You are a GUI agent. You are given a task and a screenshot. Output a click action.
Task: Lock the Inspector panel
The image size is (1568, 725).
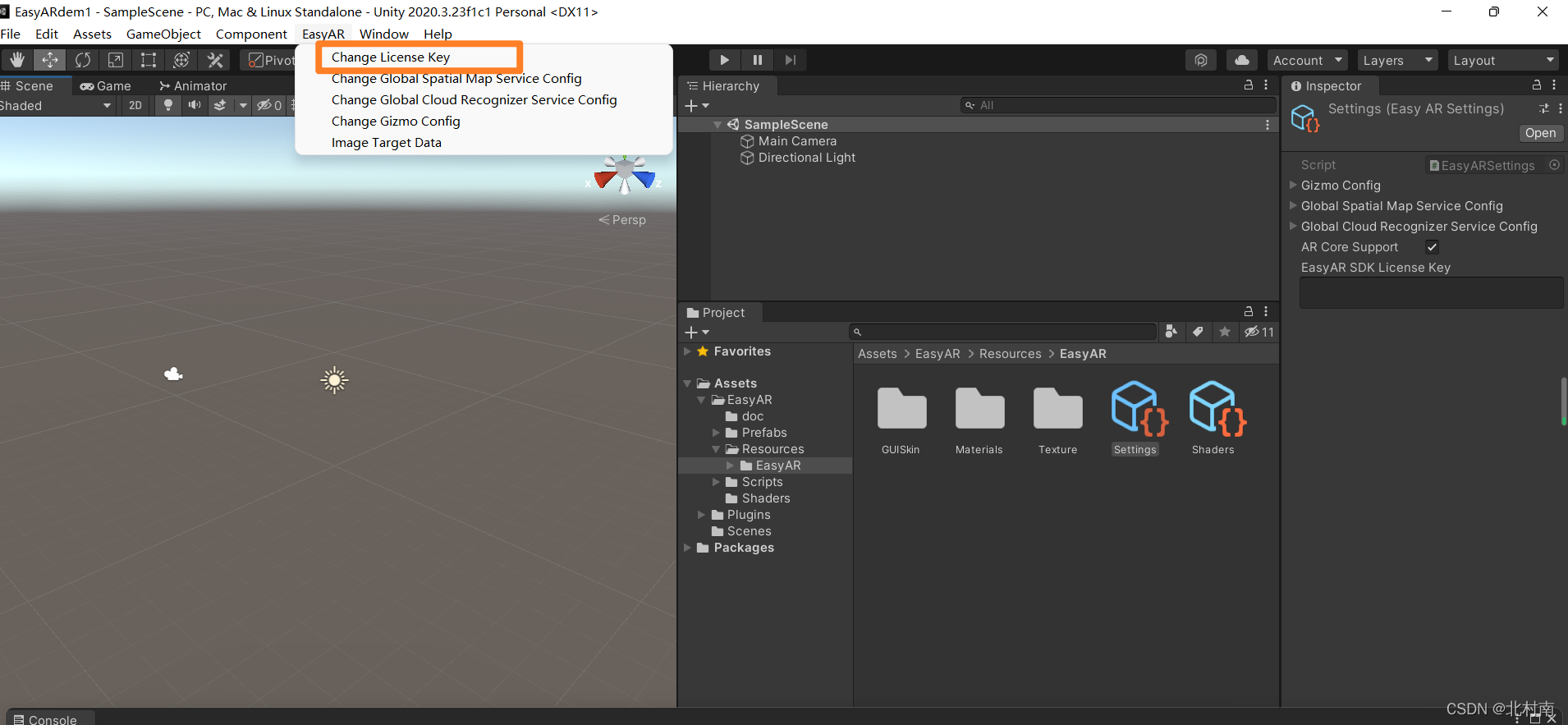1536,85
